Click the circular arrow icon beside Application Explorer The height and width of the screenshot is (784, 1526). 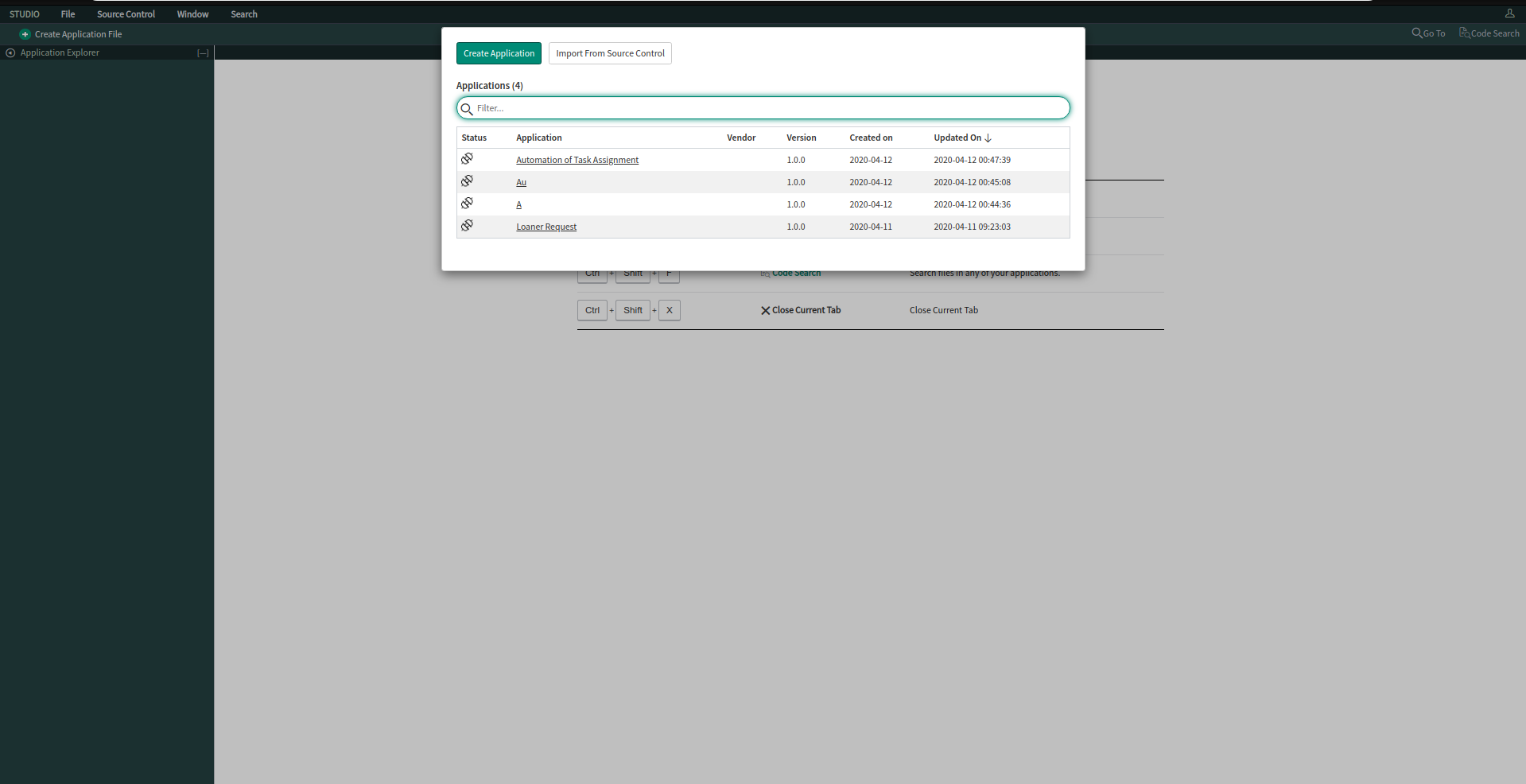pos(10,52)
